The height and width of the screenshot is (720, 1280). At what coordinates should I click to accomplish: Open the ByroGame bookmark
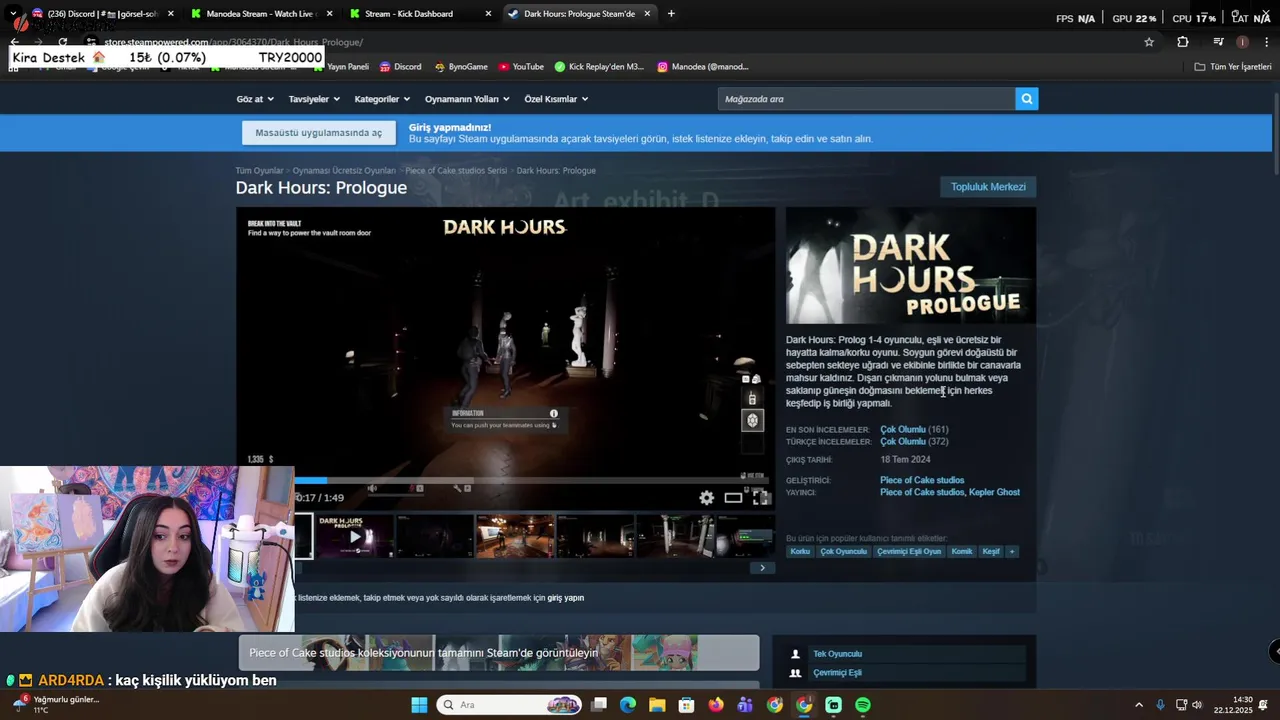pyautogui.click(x=461, y=67)
